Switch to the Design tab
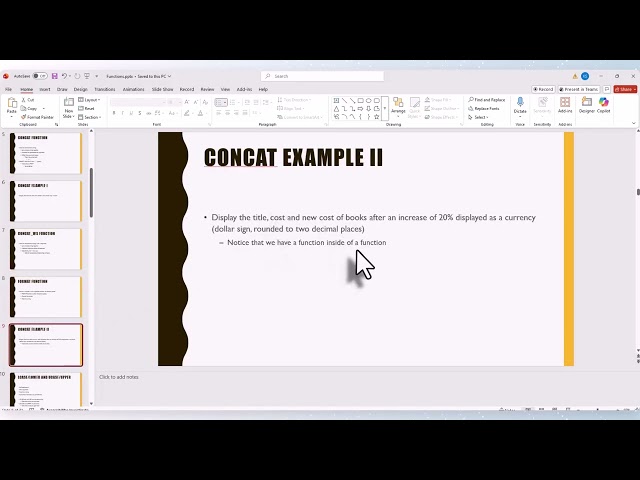The width and height of the screenshot is (640, 480). [80, 89]
